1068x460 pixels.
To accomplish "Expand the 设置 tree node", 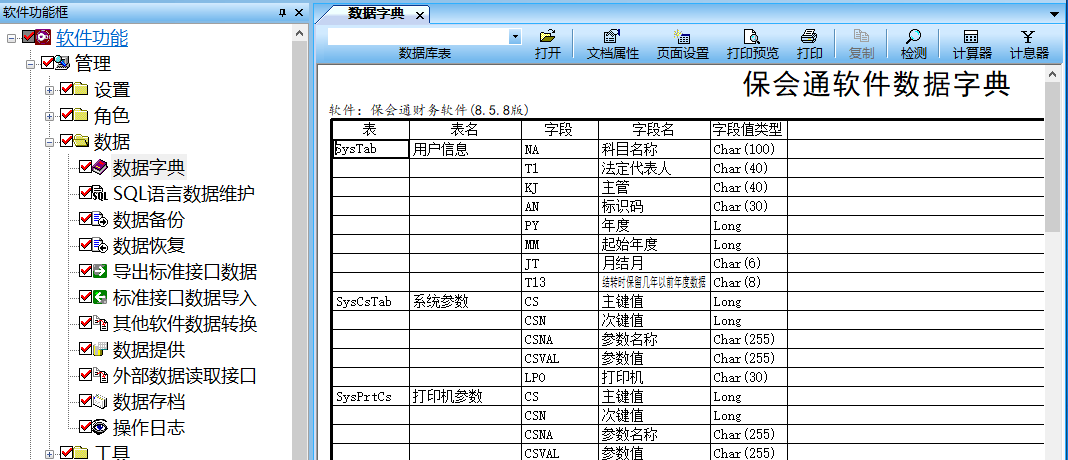I will 50,90.
